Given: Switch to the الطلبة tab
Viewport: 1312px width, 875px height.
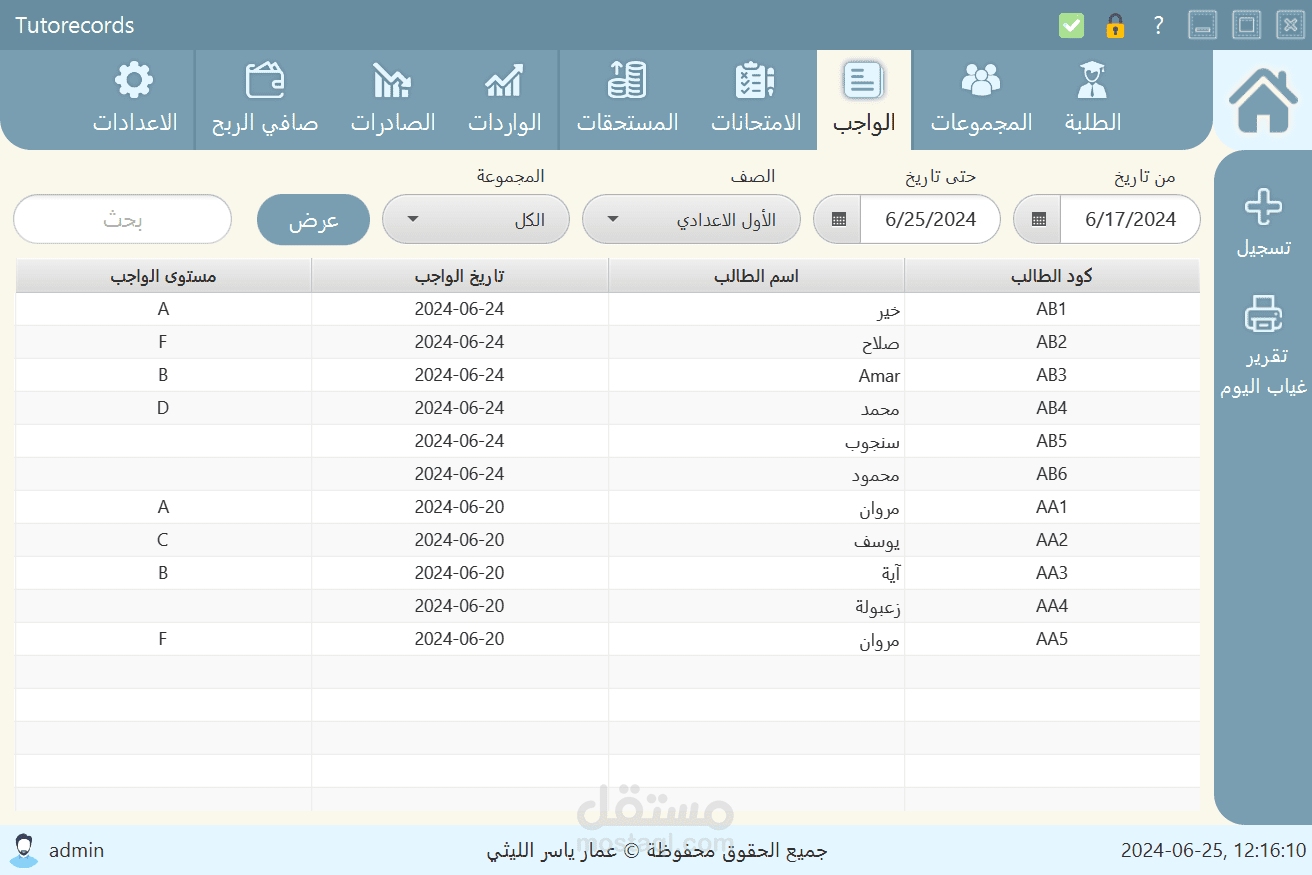Looking at the screenshot, I should coord(1092,100).
